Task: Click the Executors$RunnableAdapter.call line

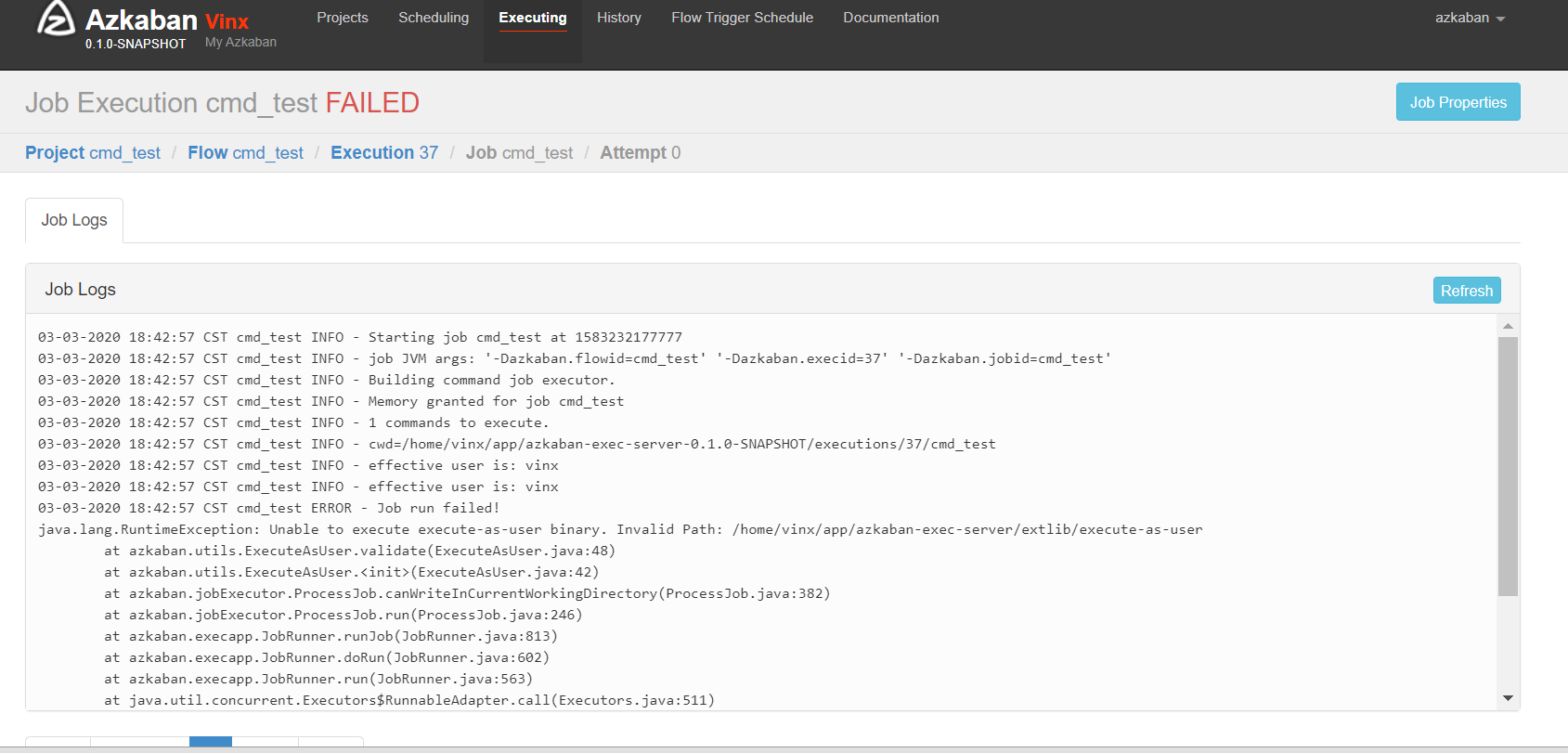Action: tap(409, 700)
